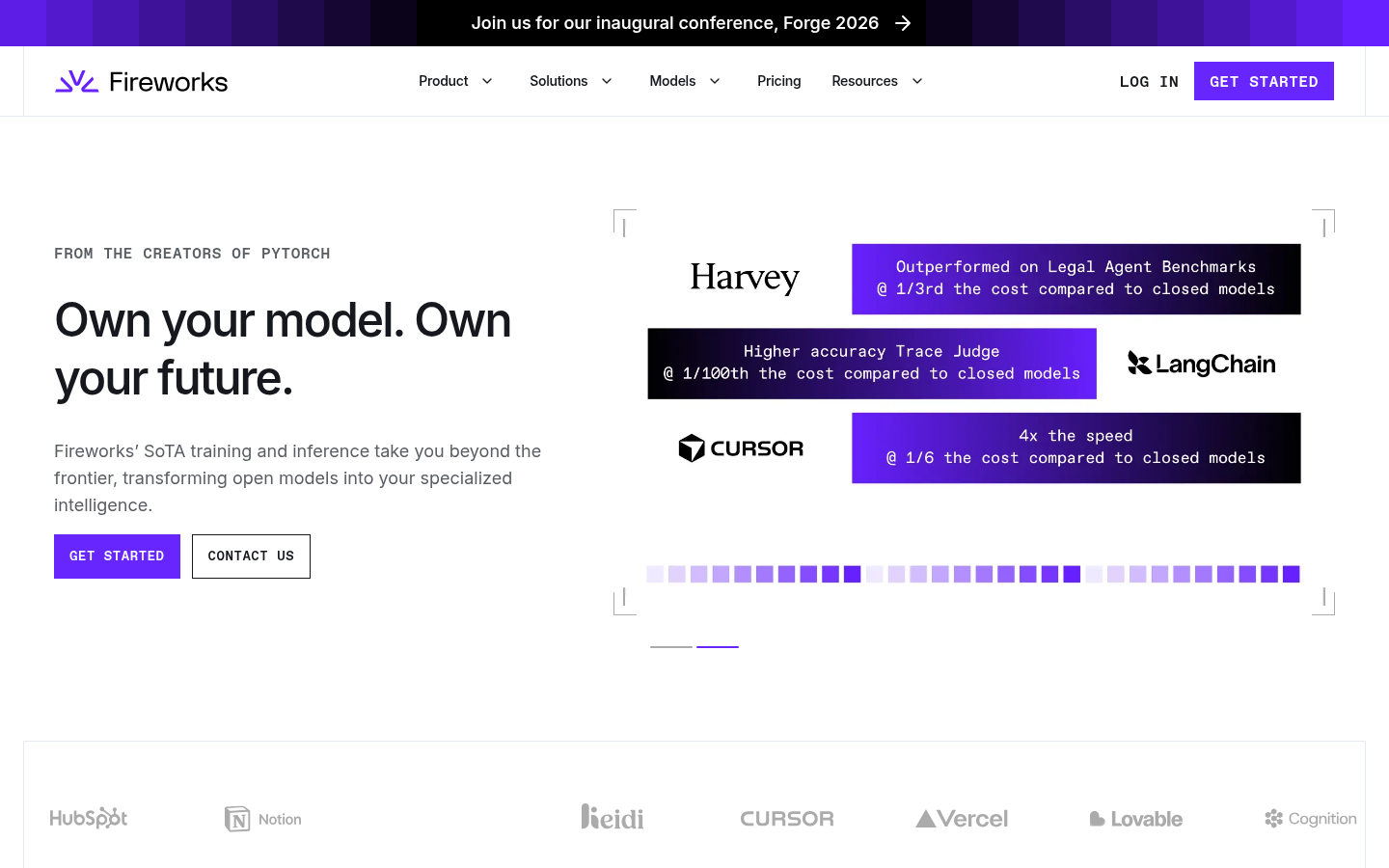Click the CONTACT US button
The image size is (1389, 868).
tap(251, 556)
